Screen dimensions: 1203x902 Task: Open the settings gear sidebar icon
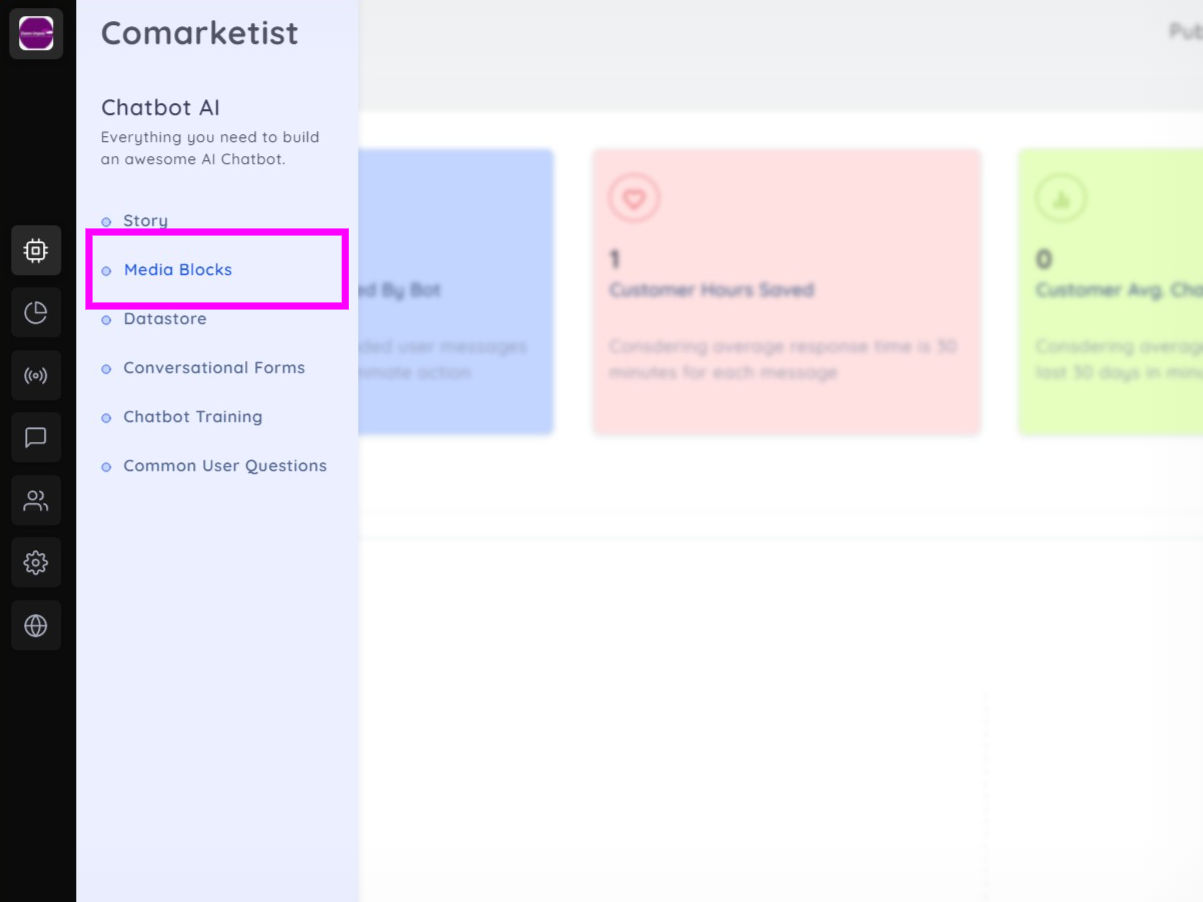pyautogui.click(x=36, y=563)
